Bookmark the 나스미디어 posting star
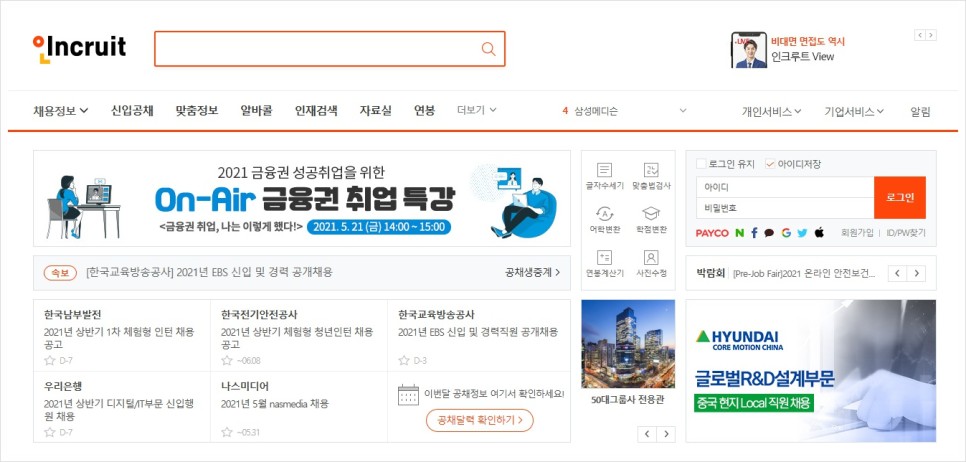966x462 pixels. coord(227,432)
